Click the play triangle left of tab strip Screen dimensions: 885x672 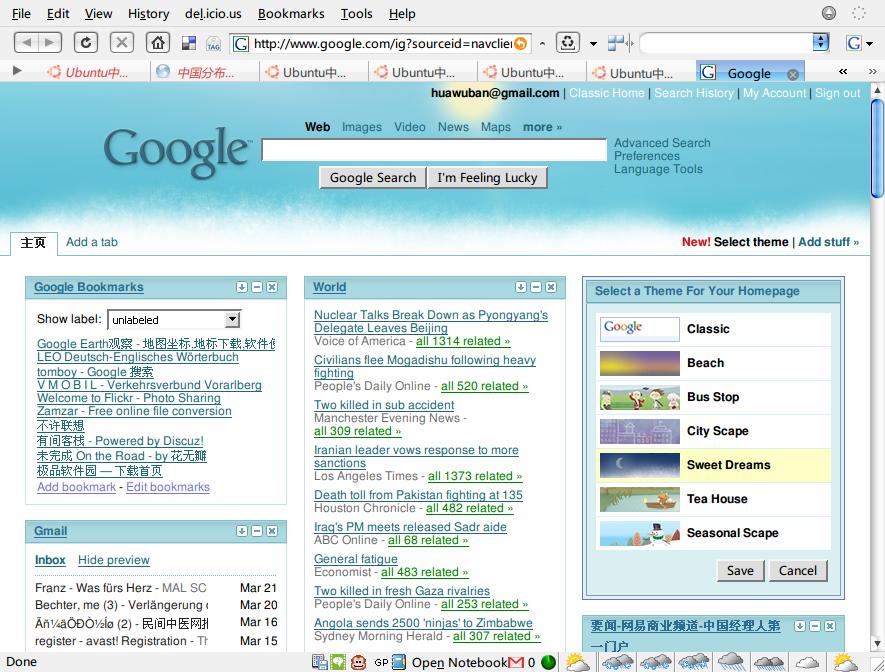[x=17, y=71]
